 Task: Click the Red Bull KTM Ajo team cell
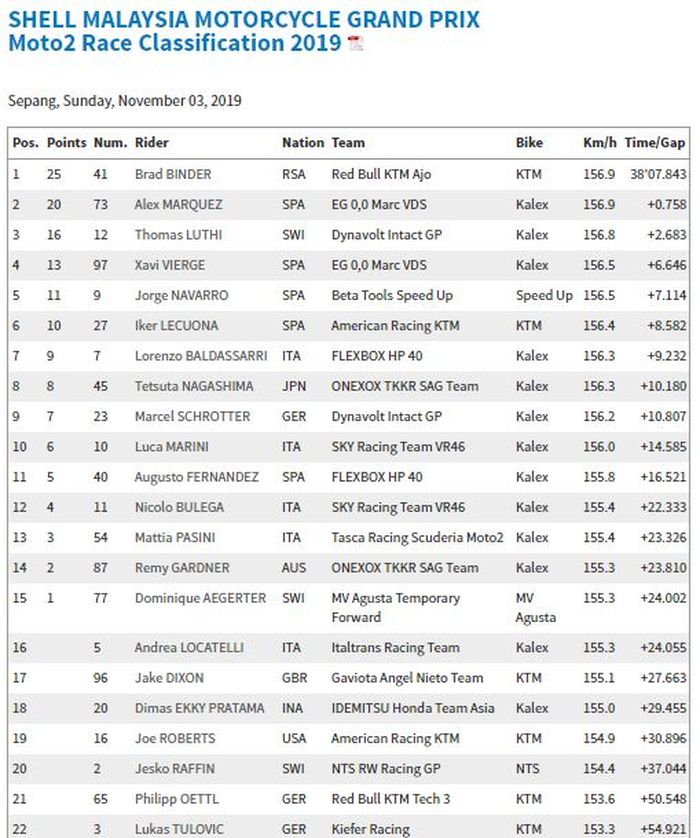(x=381, y=174)
